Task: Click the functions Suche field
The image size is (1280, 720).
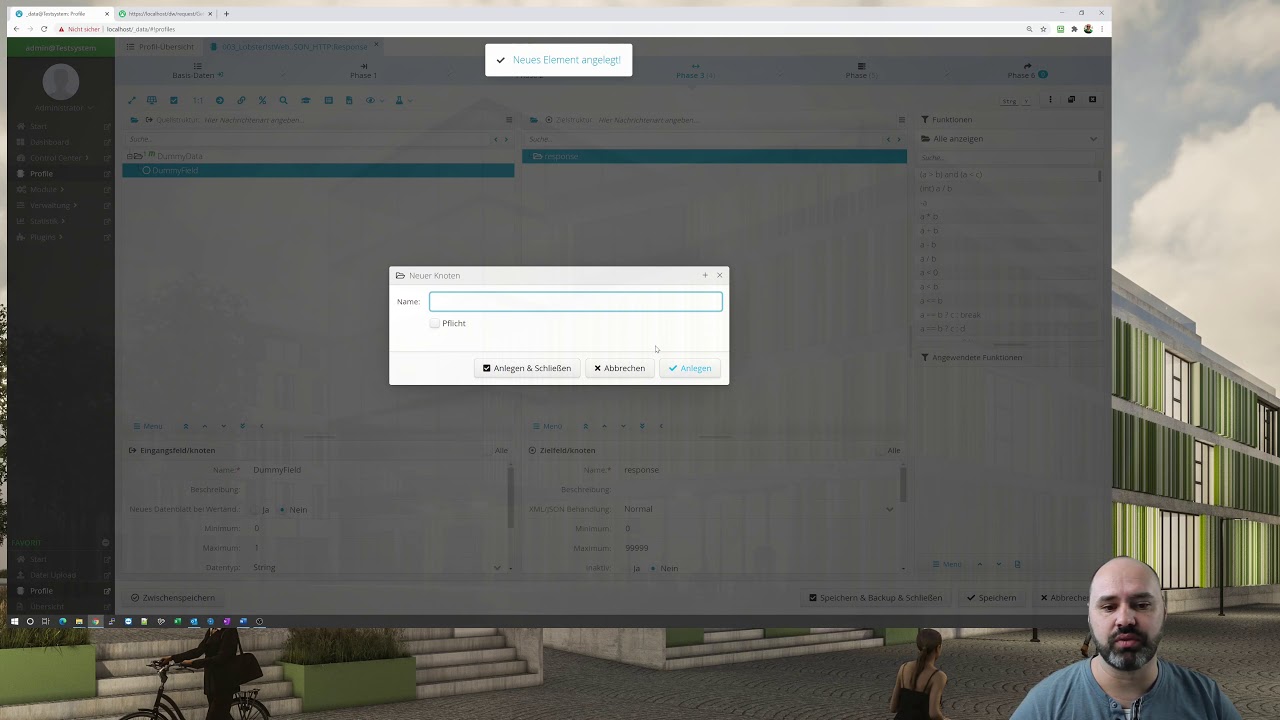Action: click(1008, 157)
